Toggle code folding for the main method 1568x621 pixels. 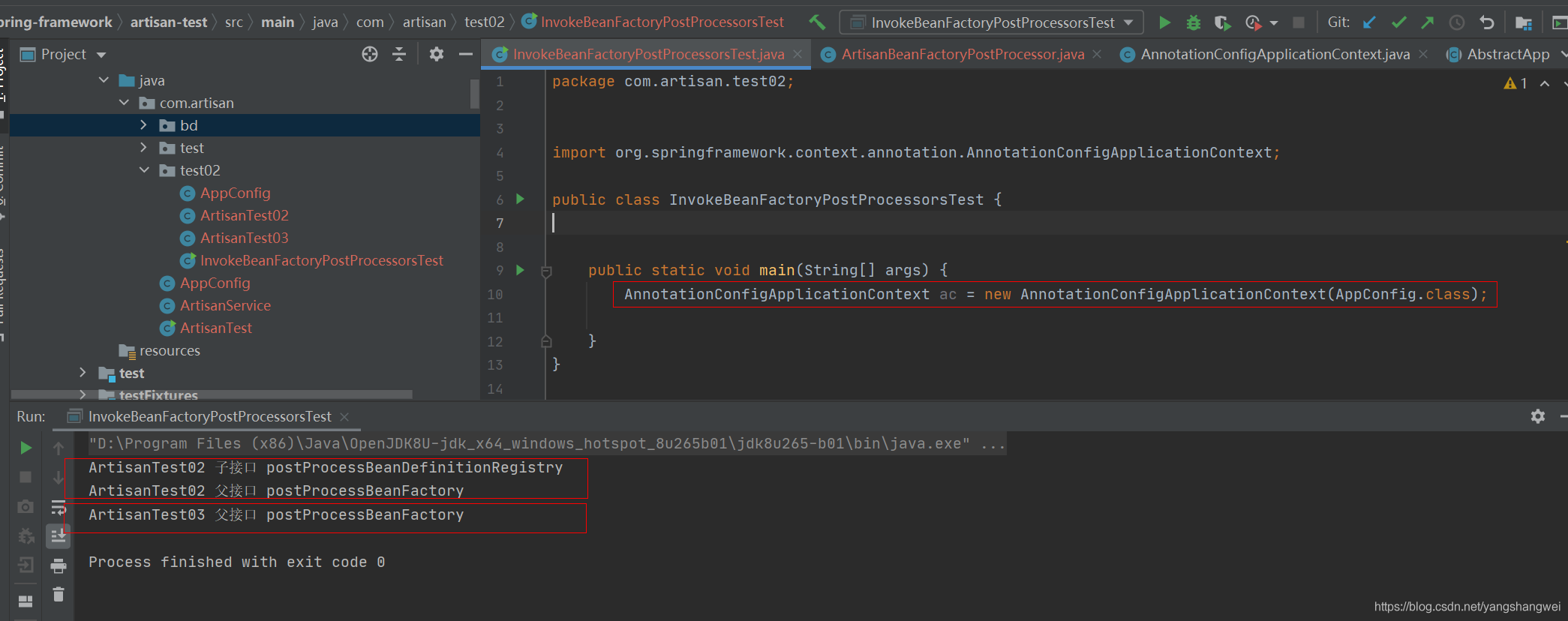(546, 271)
